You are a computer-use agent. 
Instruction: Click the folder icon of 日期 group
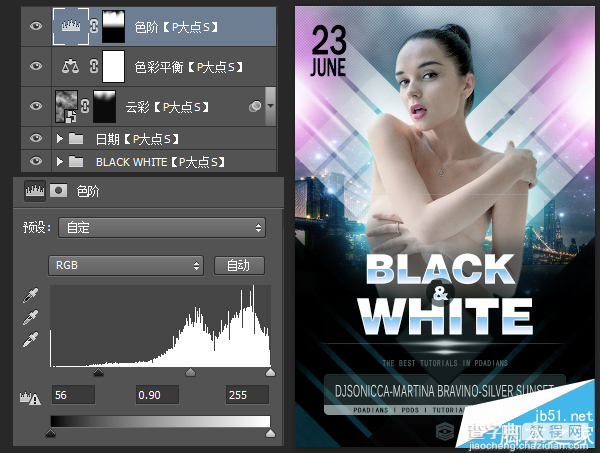coord(76,139)
